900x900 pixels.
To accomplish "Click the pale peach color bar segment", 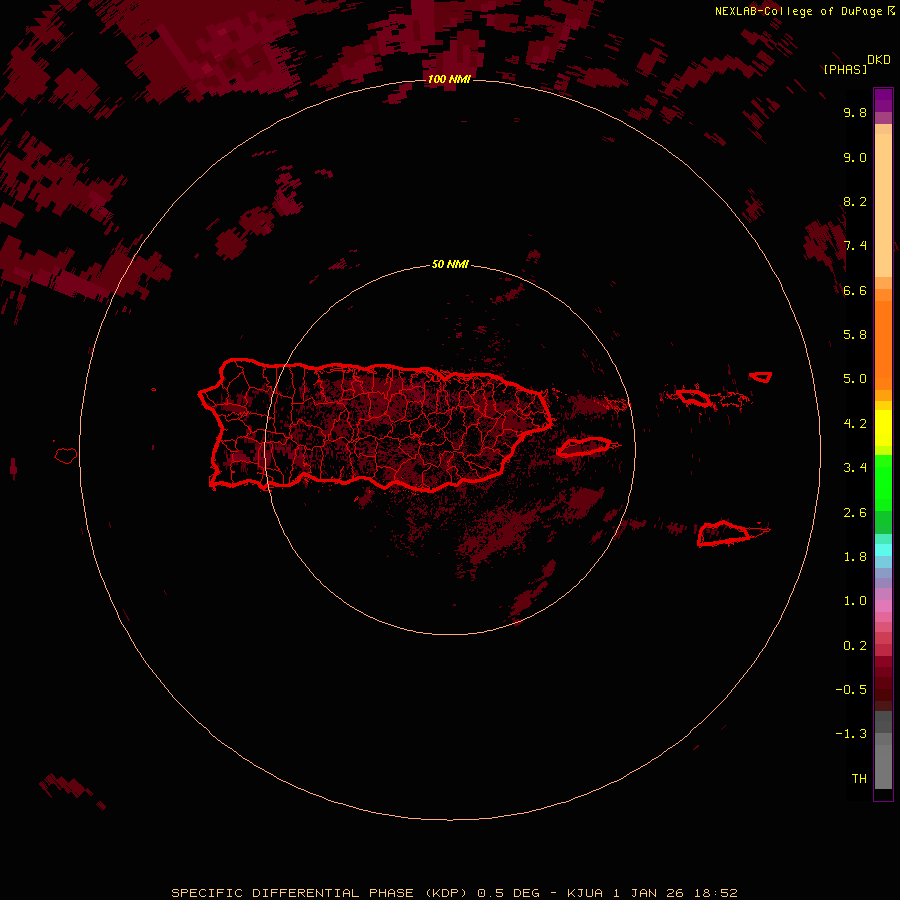I will tap(883, 205).
